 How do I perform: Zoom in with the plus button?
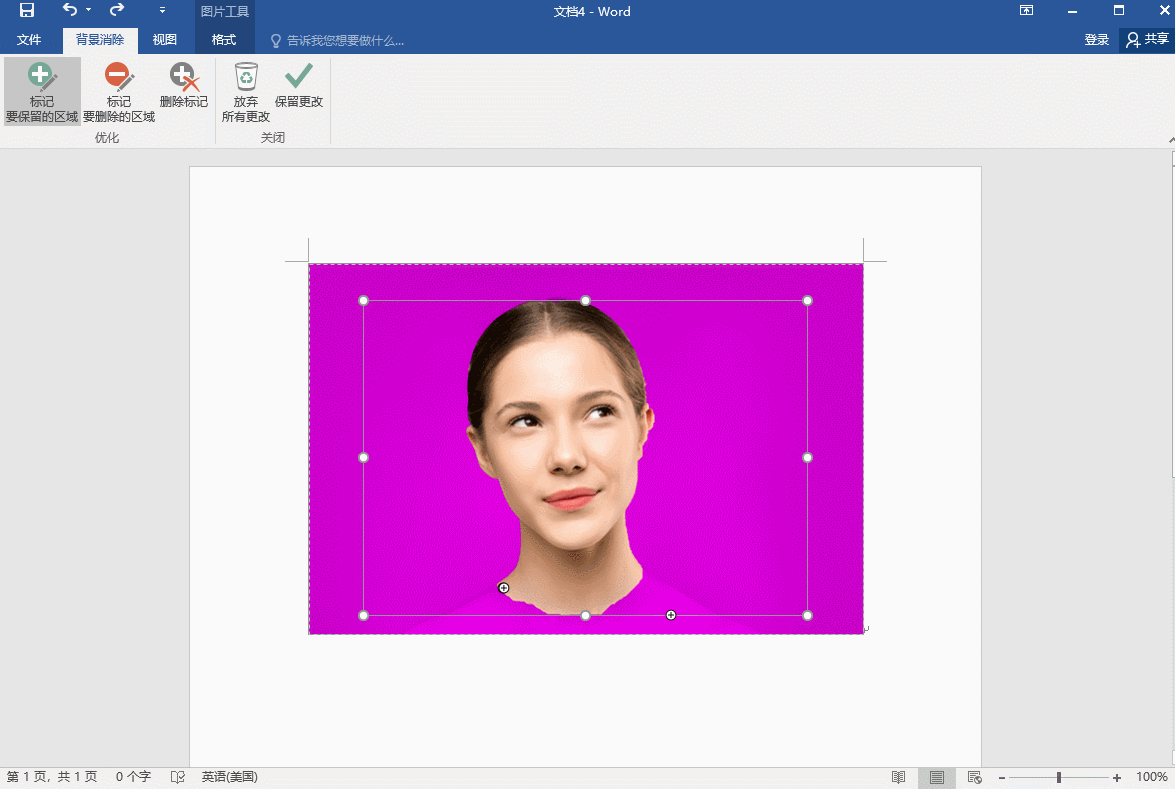pyautogui.click(x=1117, y=778)
